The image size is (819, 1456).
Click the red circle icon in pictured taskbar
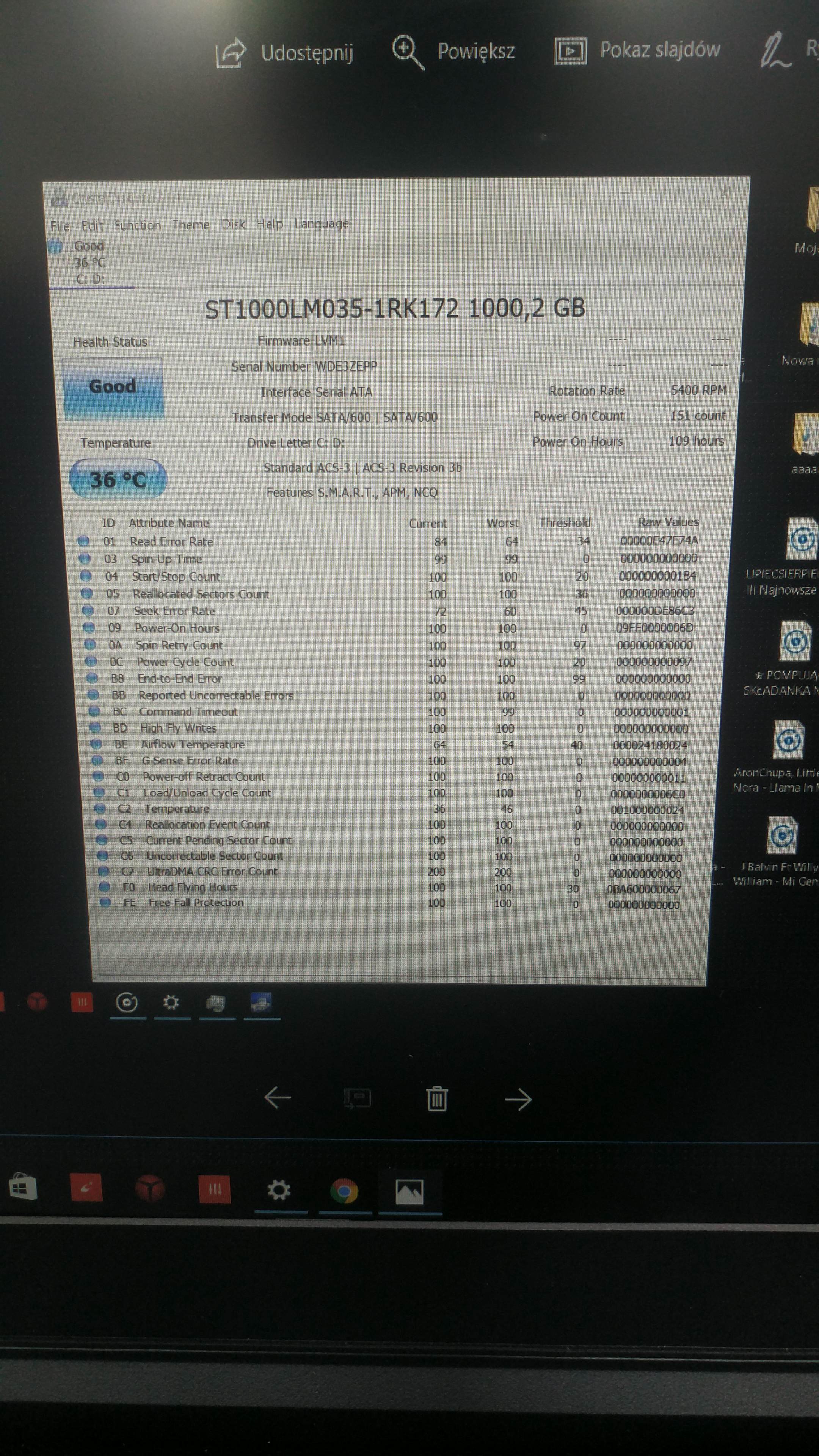pyautogui.click(x=37, y=1001)
